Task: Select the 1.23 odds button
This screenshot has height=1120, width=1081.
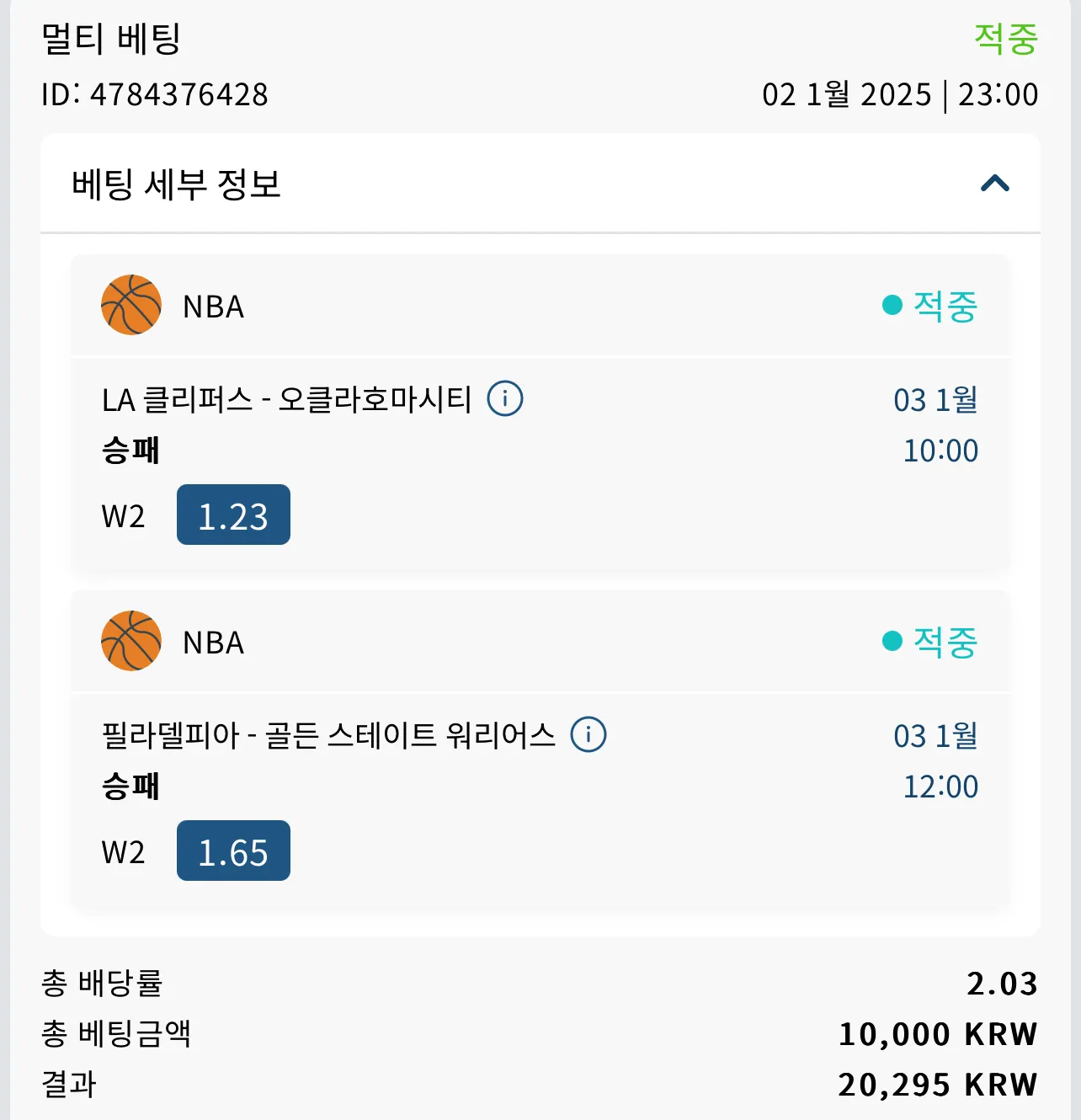Action: click(x=233, y=515)
